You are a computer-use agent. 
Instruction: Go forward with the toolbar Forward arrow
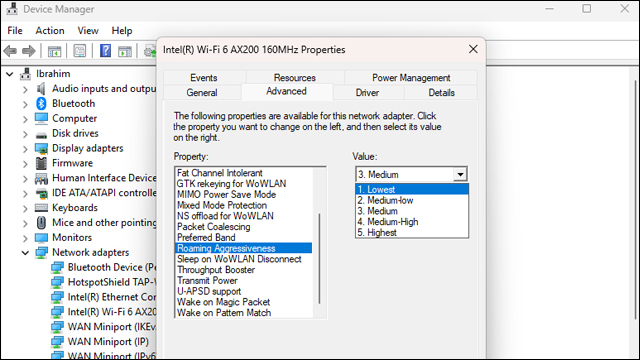tap(29, 51)
